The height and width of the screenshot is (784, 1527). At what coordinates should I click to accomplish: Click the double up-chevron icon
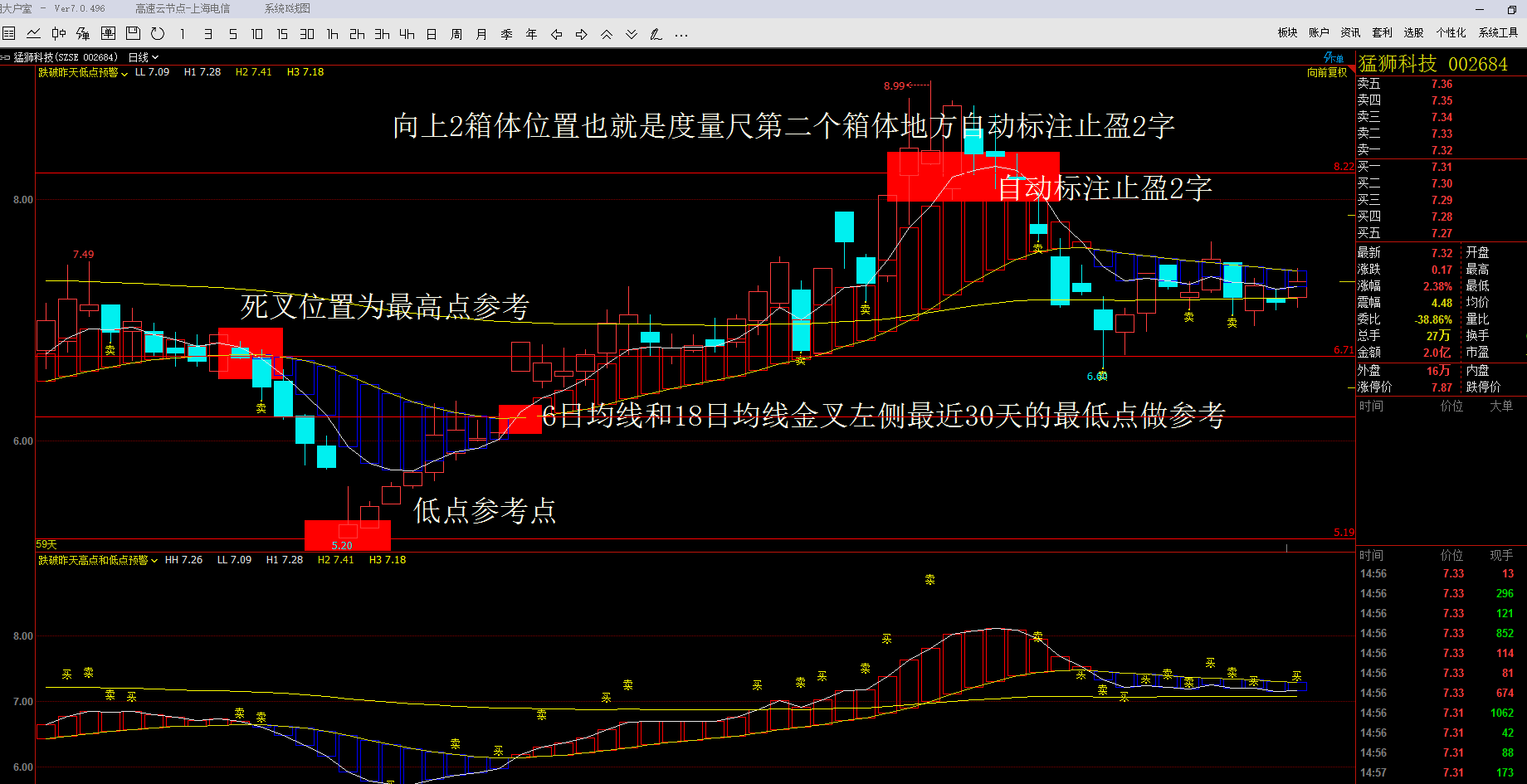pos(607,34)
